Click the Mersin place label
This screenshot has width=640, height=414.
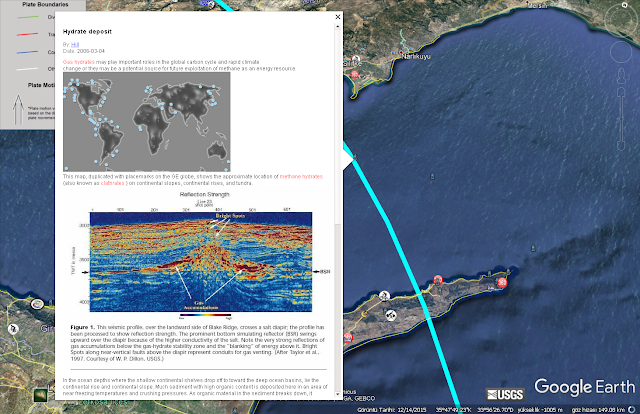tap(537, 6)
